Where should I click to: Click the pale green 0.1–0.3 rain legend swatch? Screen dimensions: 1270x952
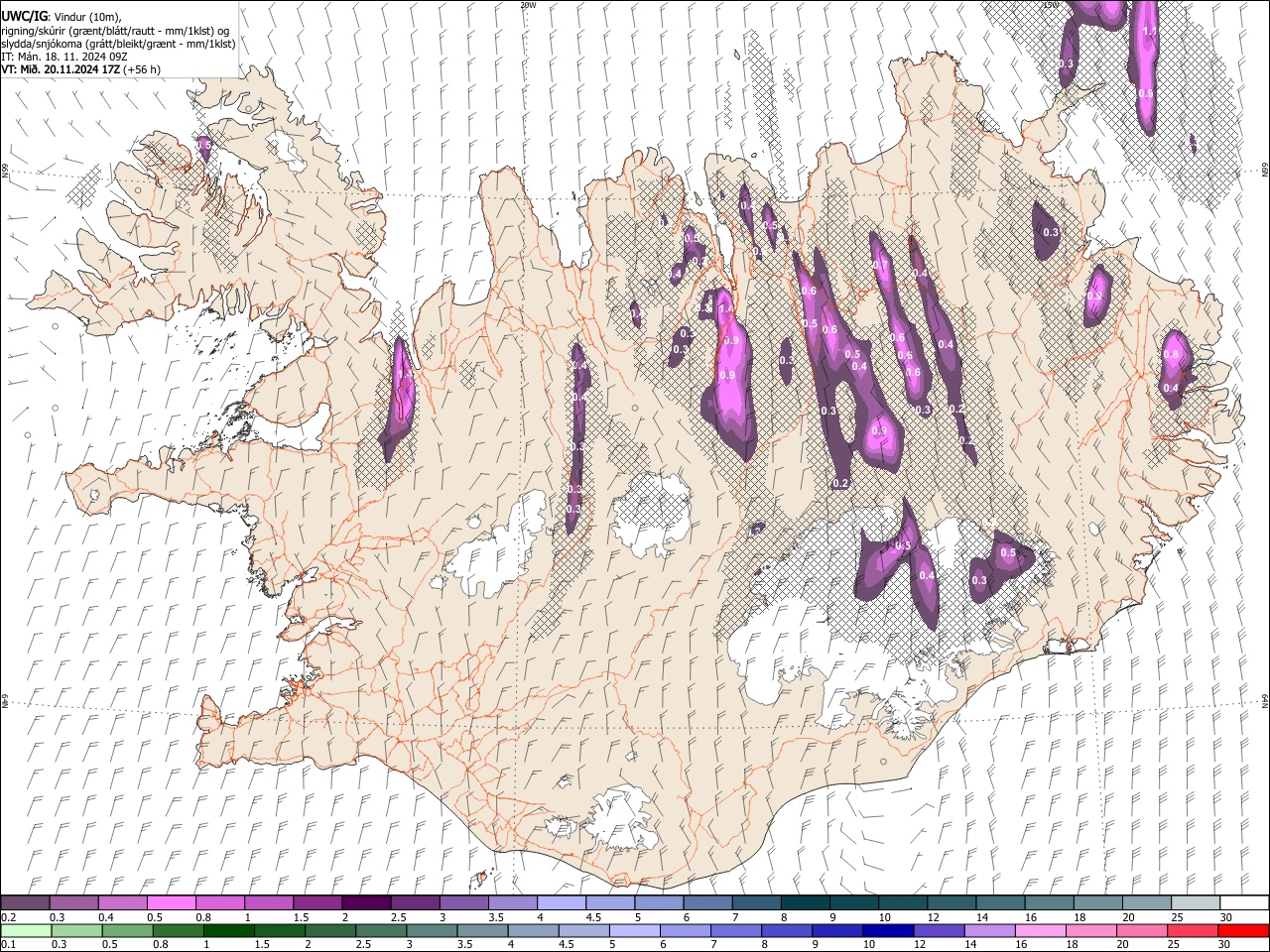tap(26, 930)
